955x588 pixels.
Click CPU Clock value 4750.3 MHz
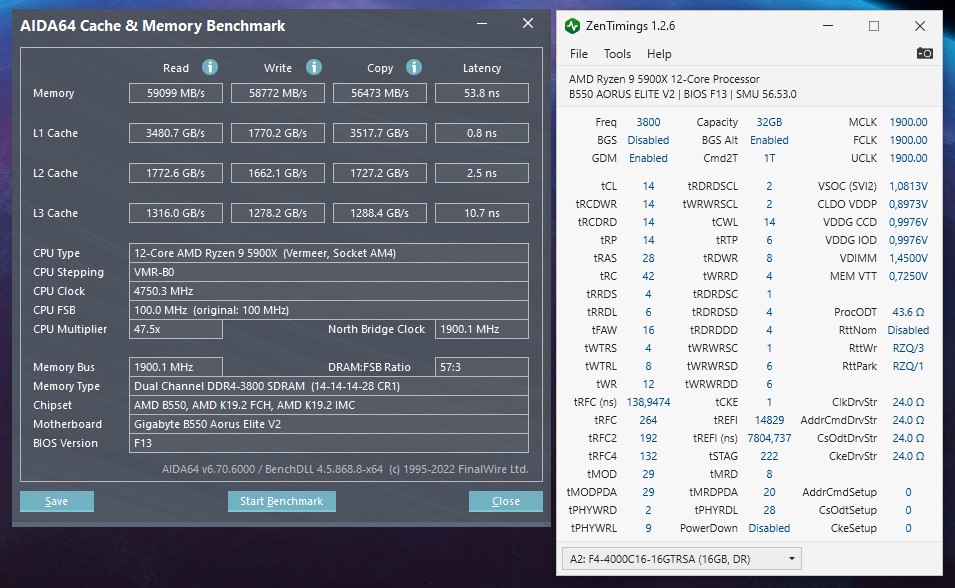point(329,291)
